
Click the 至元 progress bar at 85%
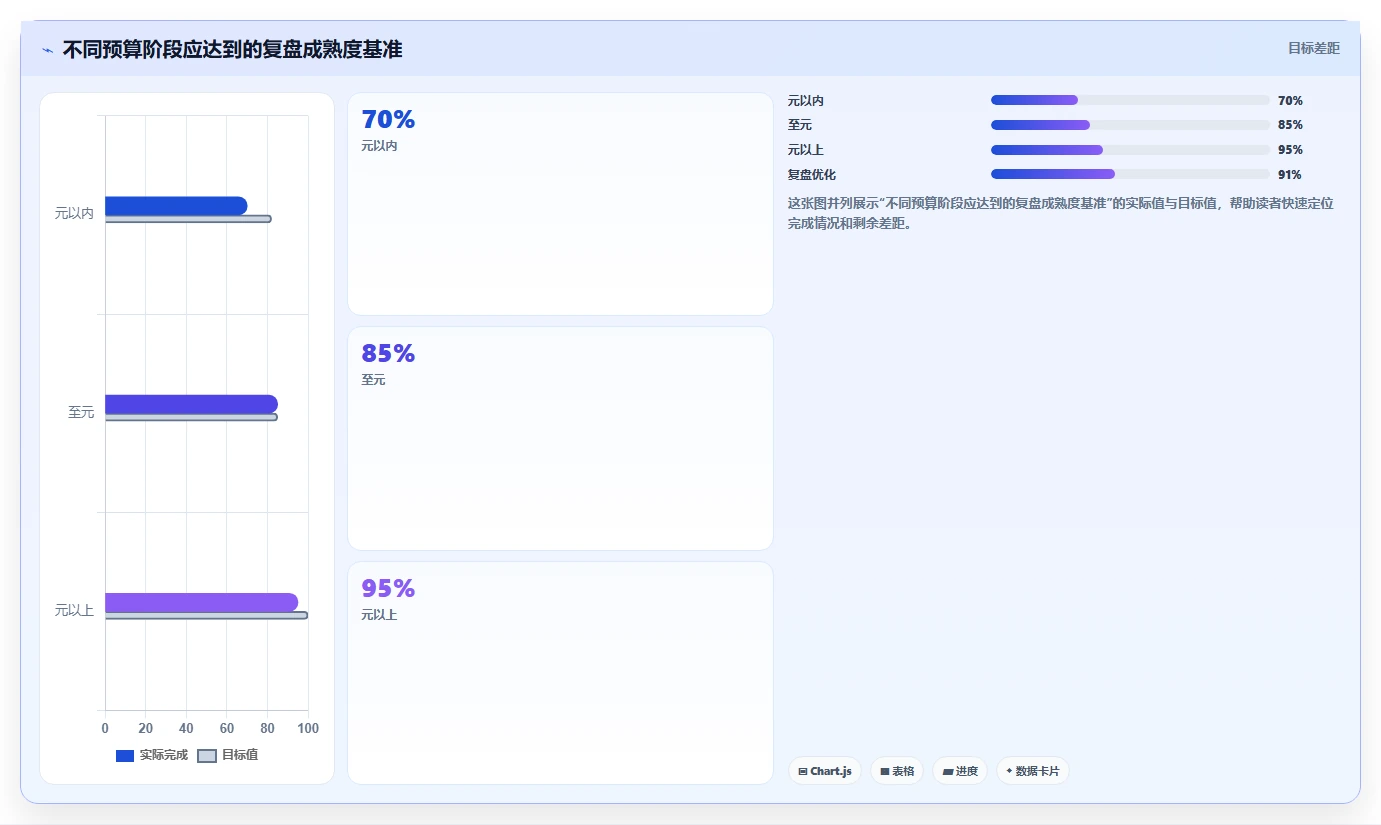(x=1130, y=125)
